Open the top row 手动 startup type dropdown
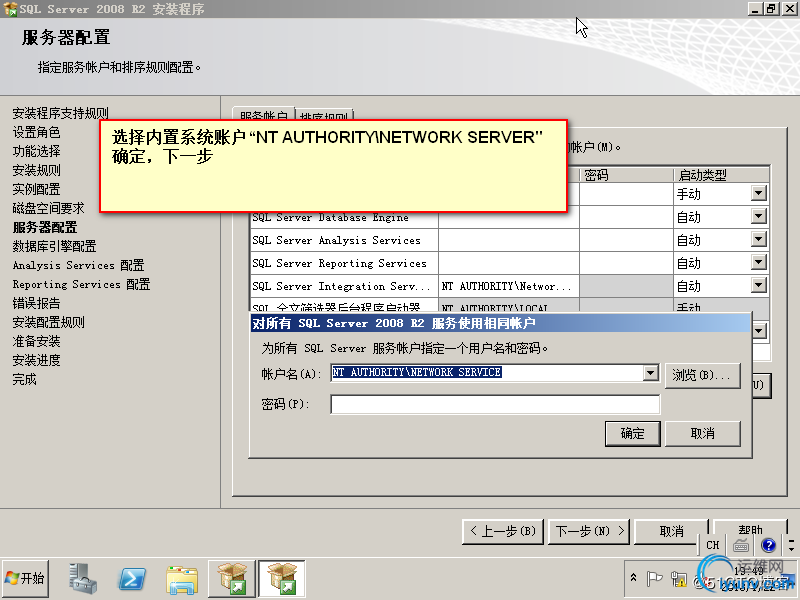 (759, 193)
